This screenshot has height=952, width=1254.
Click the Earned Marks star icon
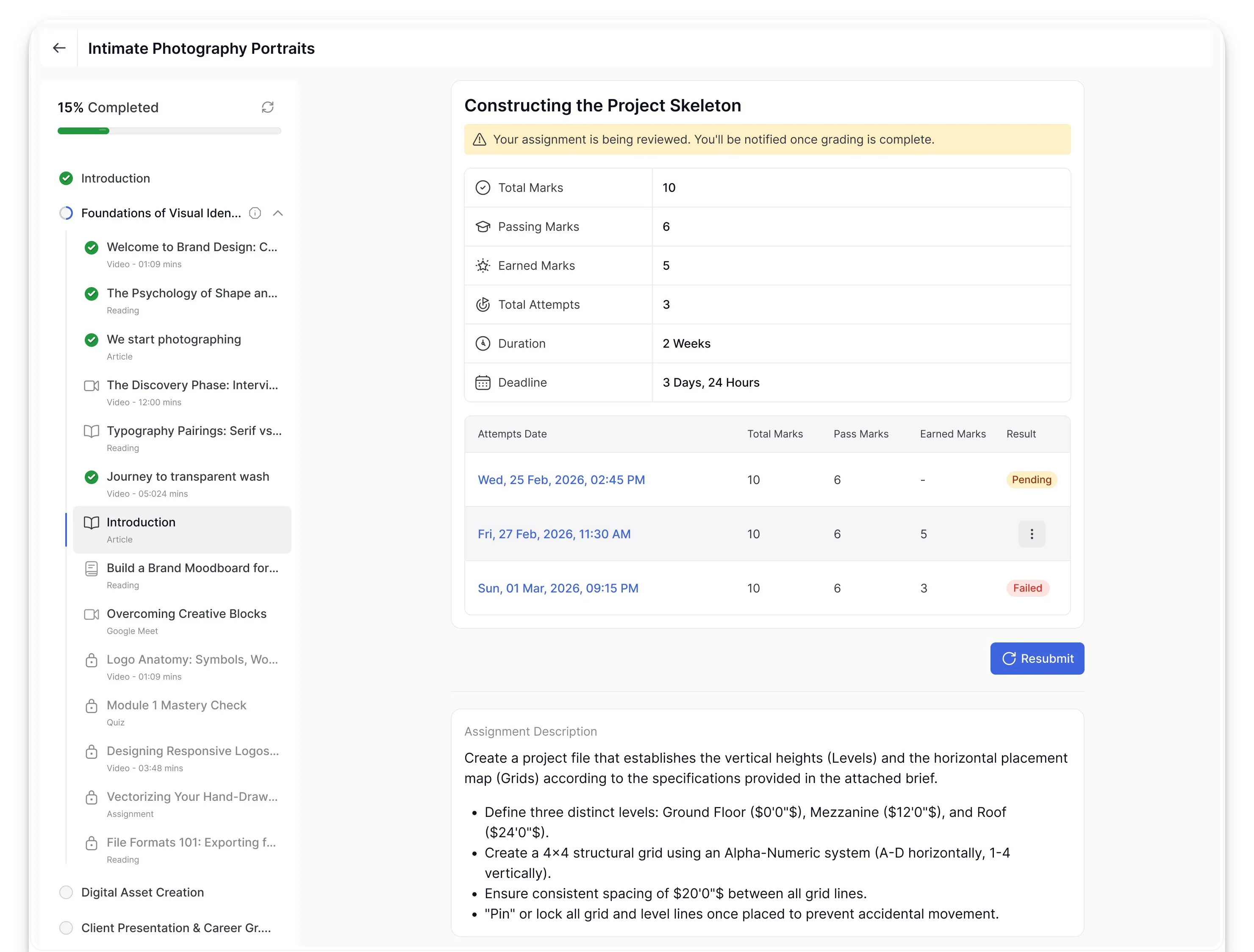pos(483,266)
